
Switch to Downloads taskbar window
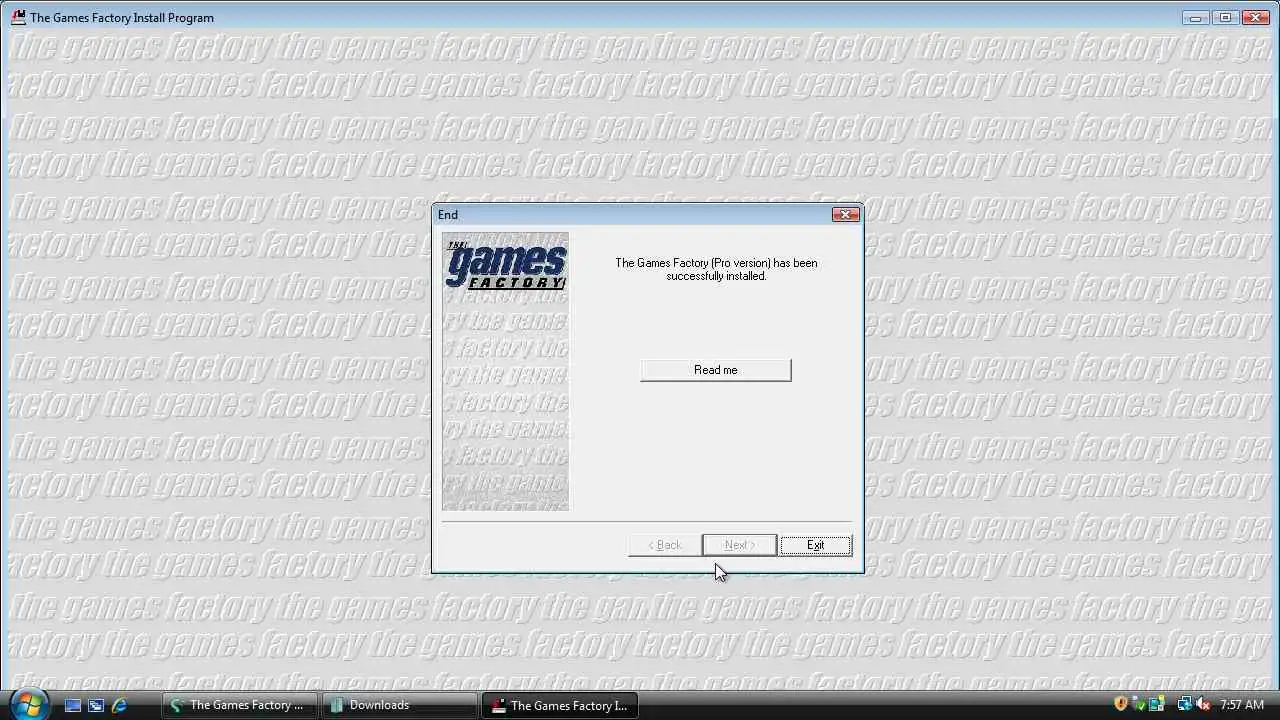click(x=399, y=705)
